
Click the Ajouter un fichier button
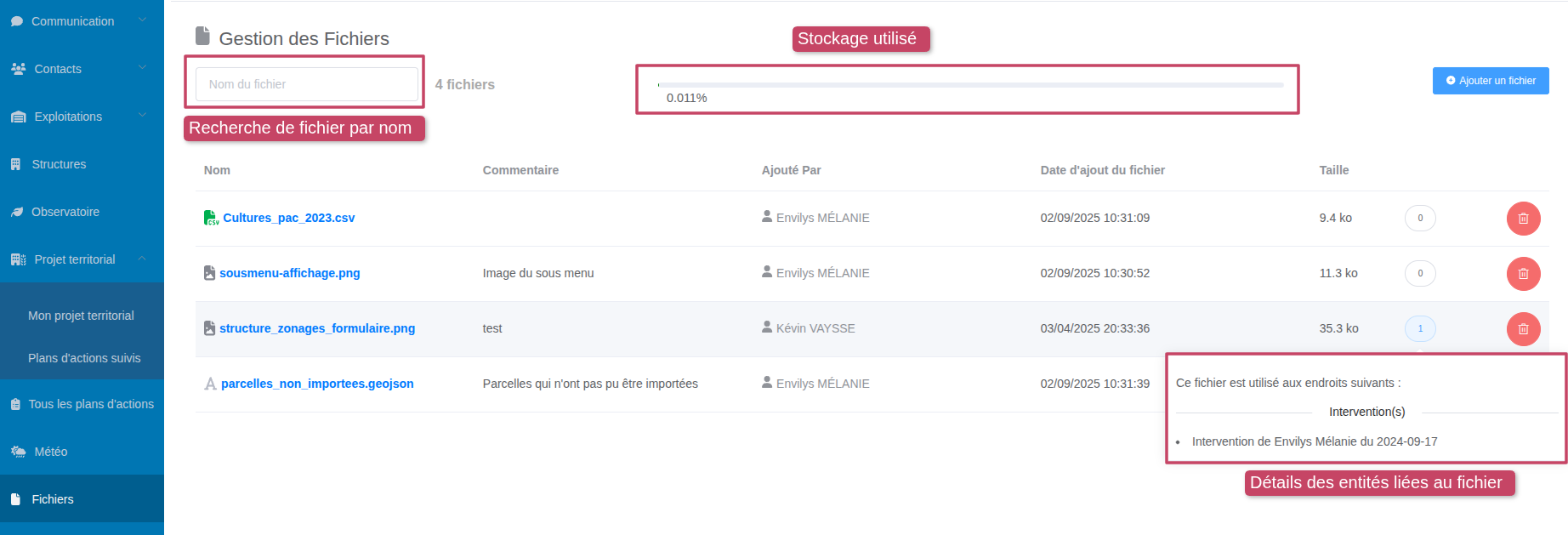tap(1490, 81)
